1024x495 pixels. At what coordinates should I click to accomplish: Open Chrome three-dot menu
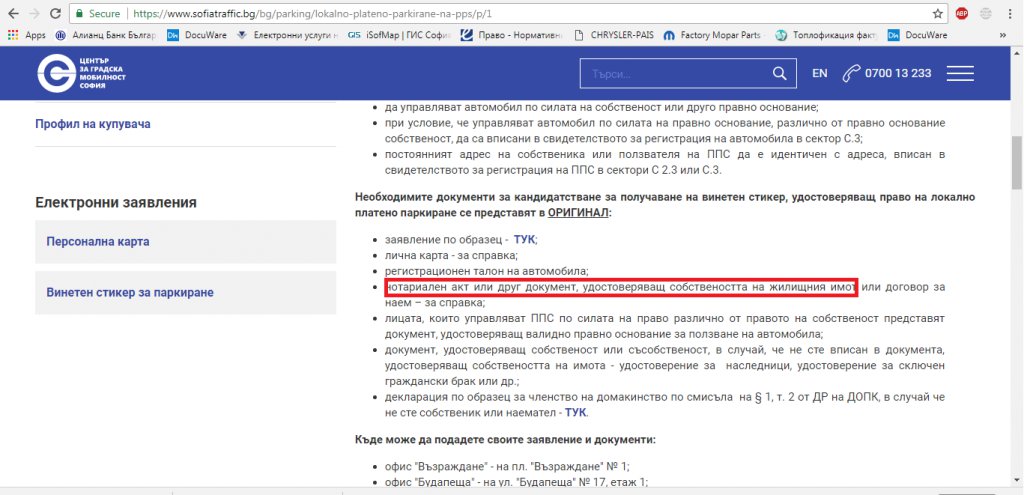[1010, 13]
